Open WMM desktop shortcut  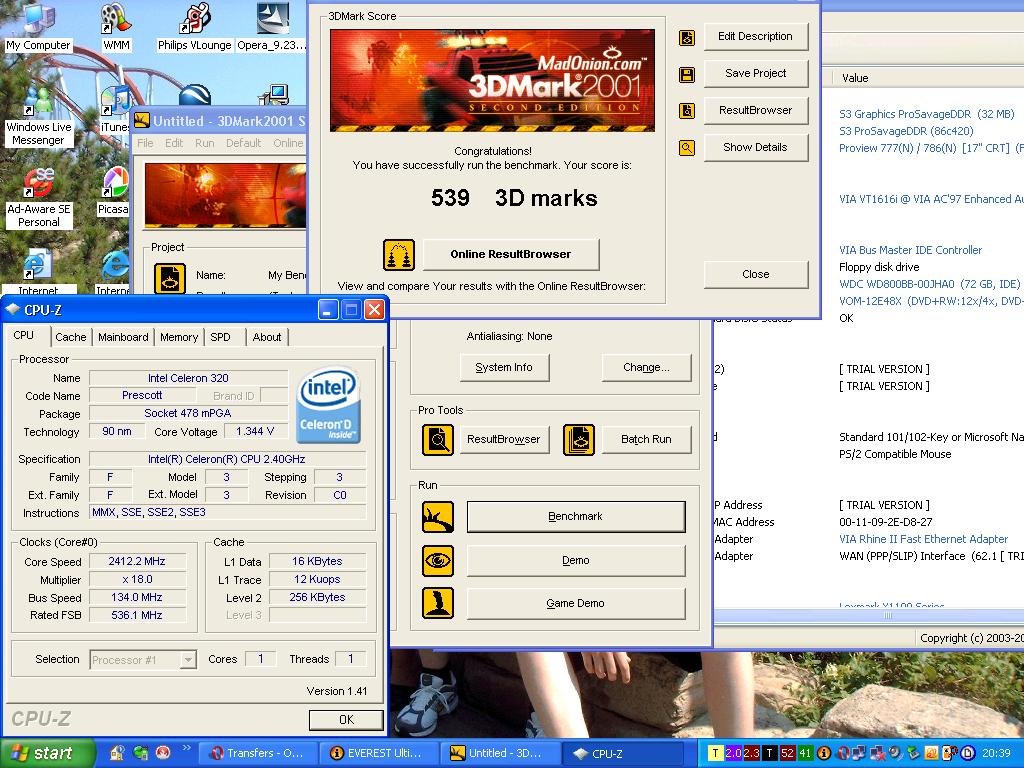click(116, 26)
